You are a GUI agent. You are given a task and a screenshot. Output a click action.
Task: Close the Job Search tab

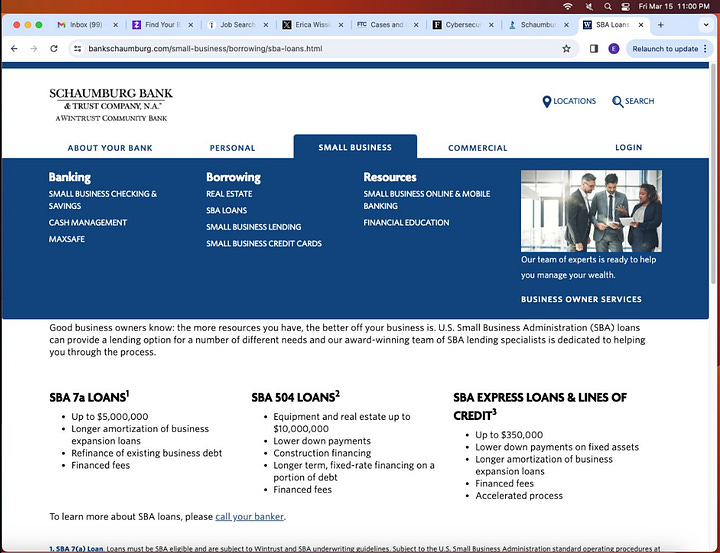(x=265, y=25)
